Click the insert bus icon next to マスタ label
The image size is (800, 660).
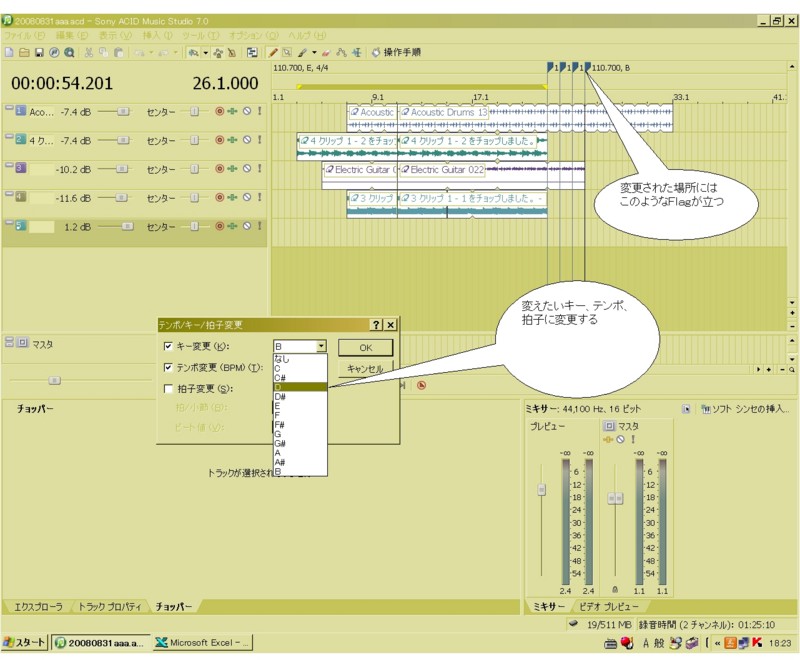pos(609,426)
